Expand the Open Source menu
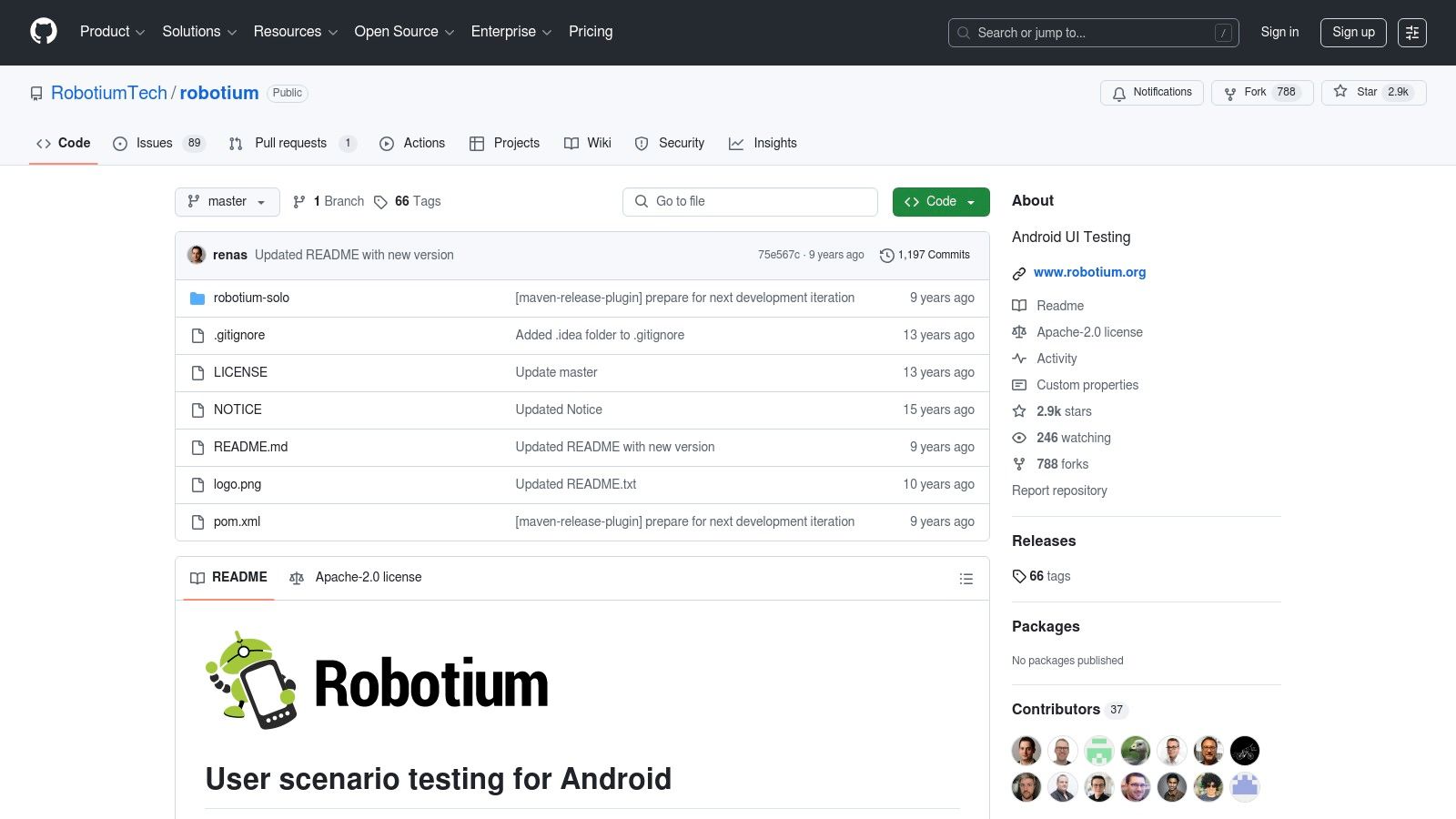The image size is (1456, 819). click(404, 32)
